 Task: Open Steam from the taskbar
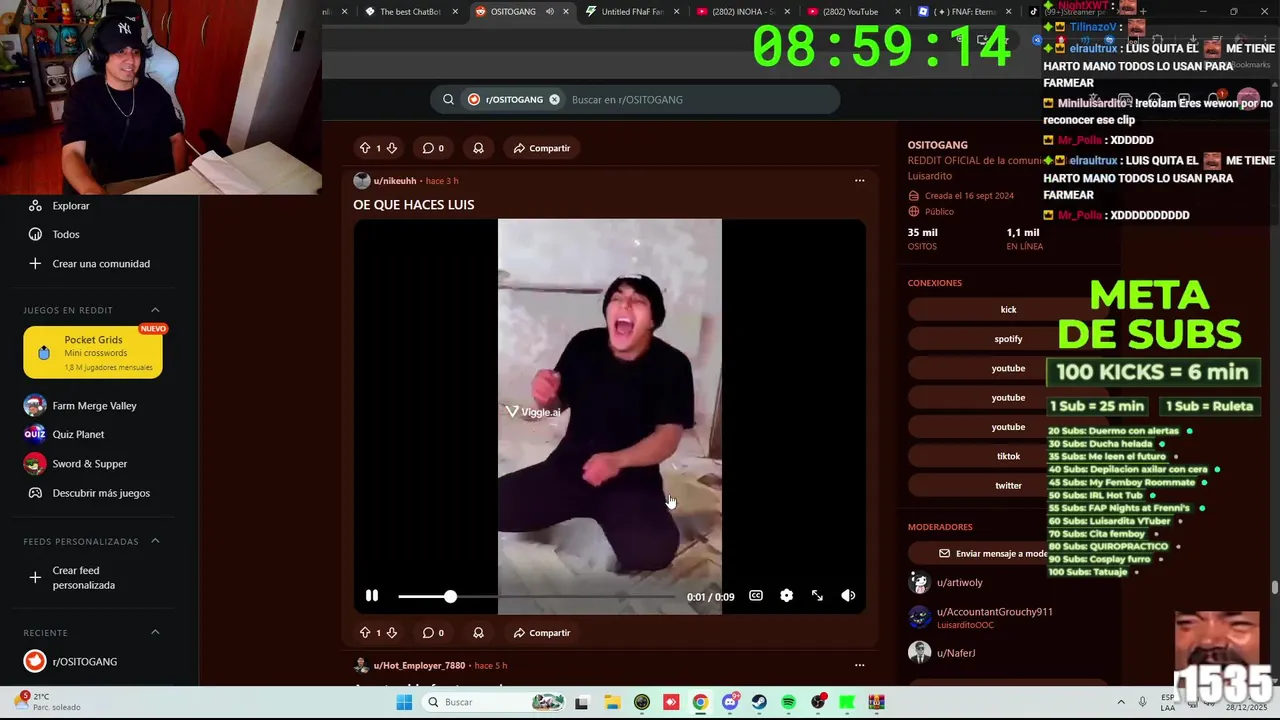click(759, 702)
